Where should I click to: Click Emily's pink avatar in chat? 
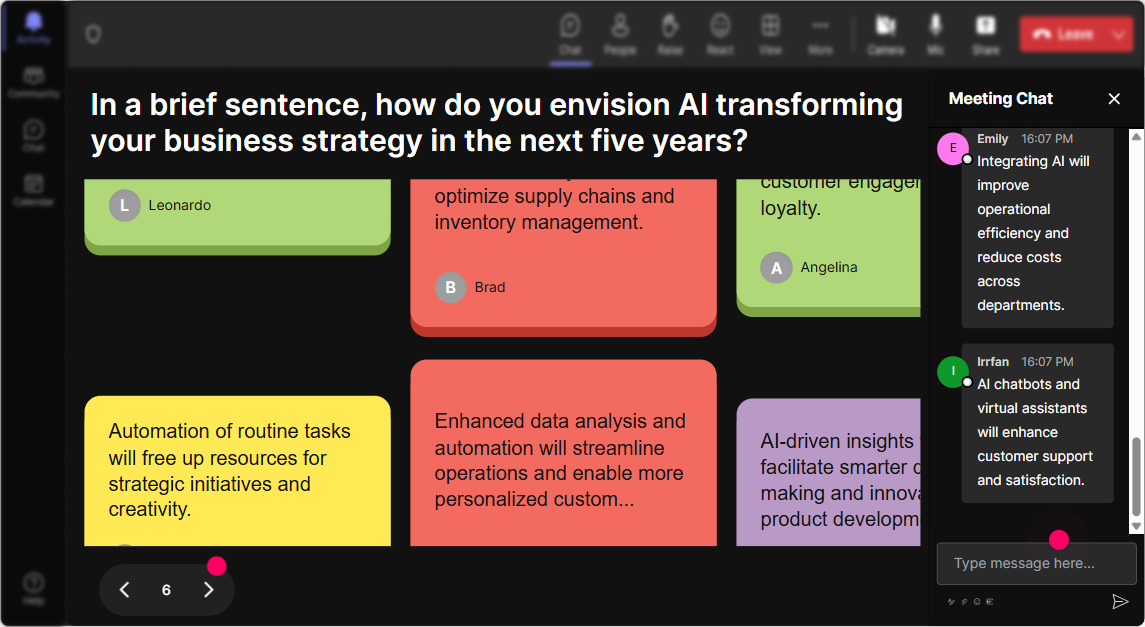pyautogui.click(x=952, y=148)
